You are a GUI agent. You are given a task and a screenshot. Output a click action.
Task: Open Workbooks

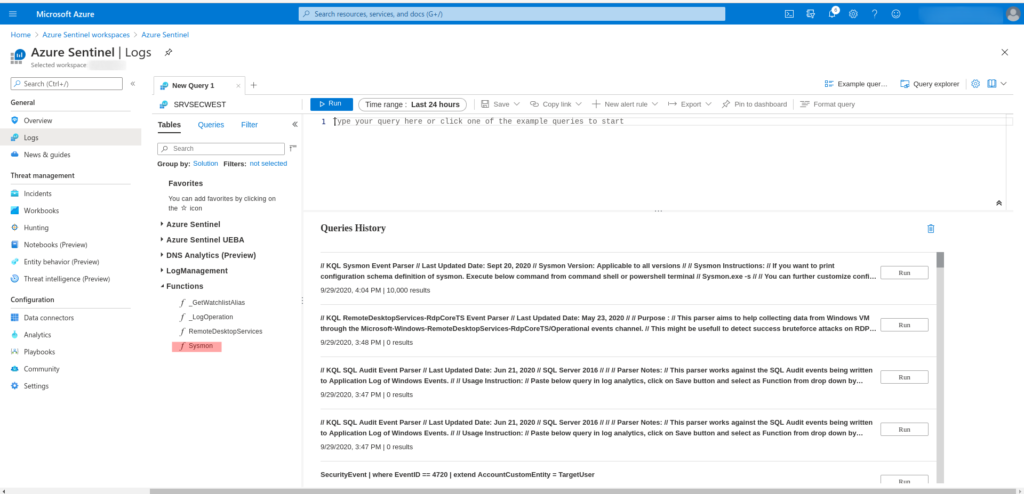(41, 210)
